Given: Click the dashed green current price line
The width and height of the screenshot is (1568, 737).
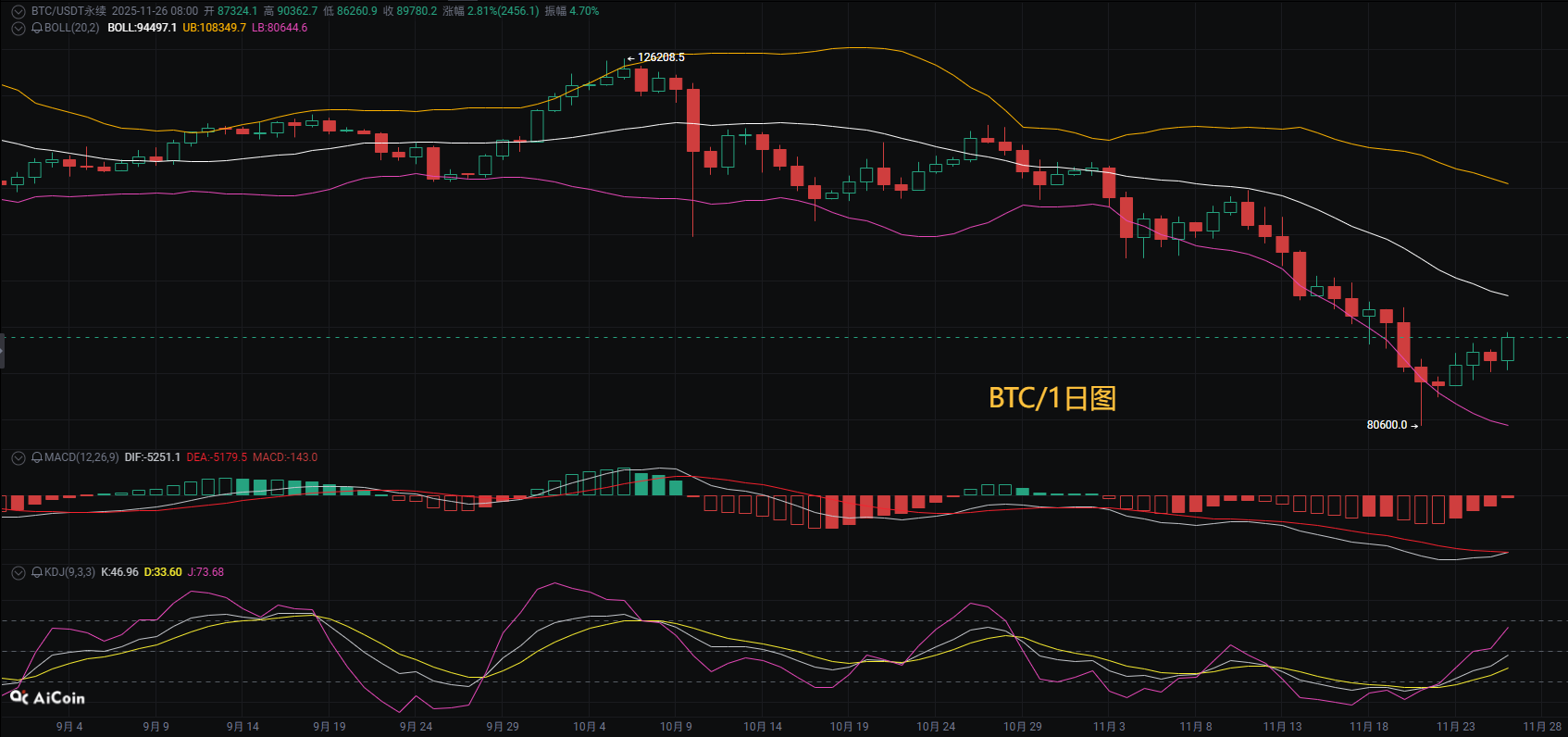Looking at the screenshot, I should (740, 338).
